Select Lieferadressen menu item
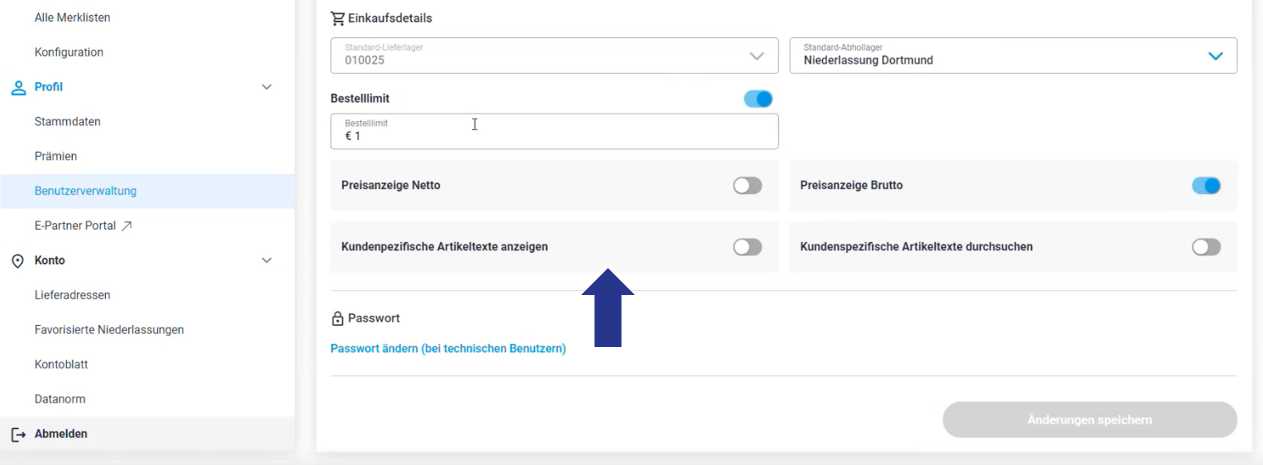Image resolution: width=1263 pixels, height=465 pixels. click(x=72, y=295)
